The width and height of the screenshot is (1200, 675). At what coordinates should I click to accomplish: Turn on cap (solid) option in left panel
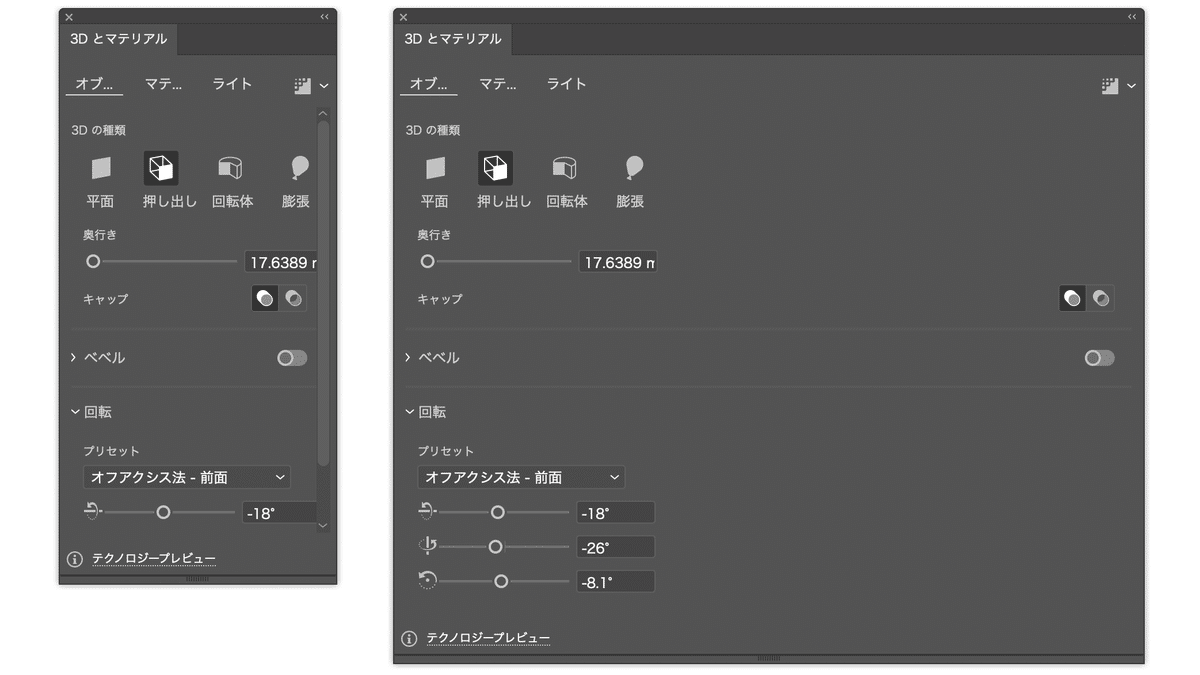[265, 298]
